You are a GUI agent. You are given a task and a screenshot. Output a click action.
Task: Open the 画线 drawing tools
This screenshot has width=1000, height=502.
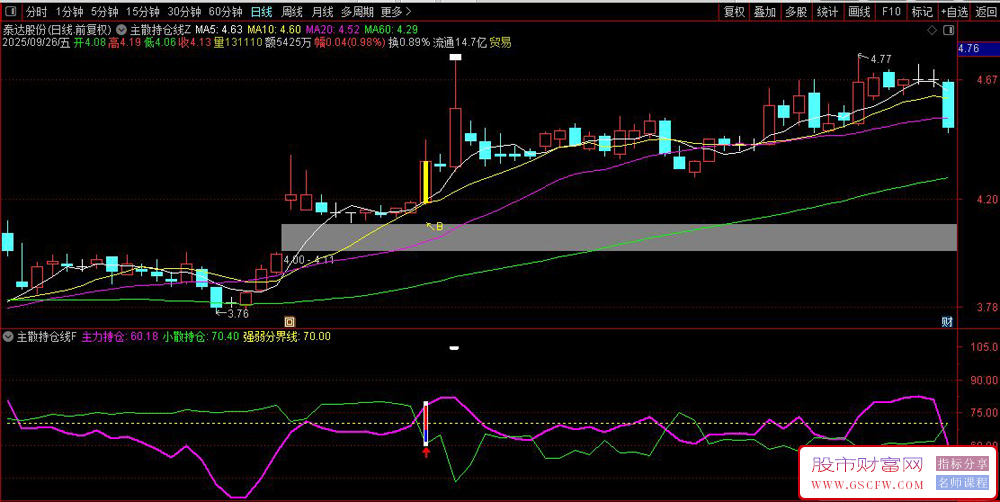(x=859, y=12)
